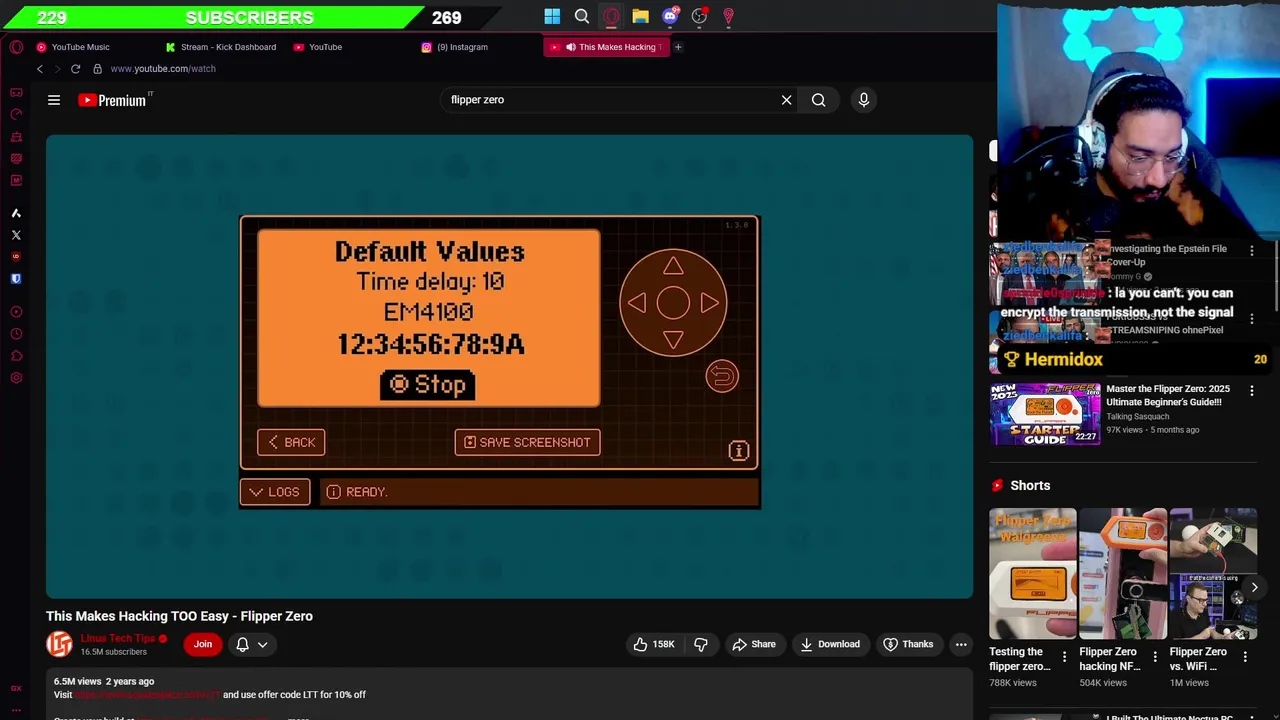This screenshot has height=720, width=1280.
Task: Open Testing the flipper zero short
Action: 1033,573
